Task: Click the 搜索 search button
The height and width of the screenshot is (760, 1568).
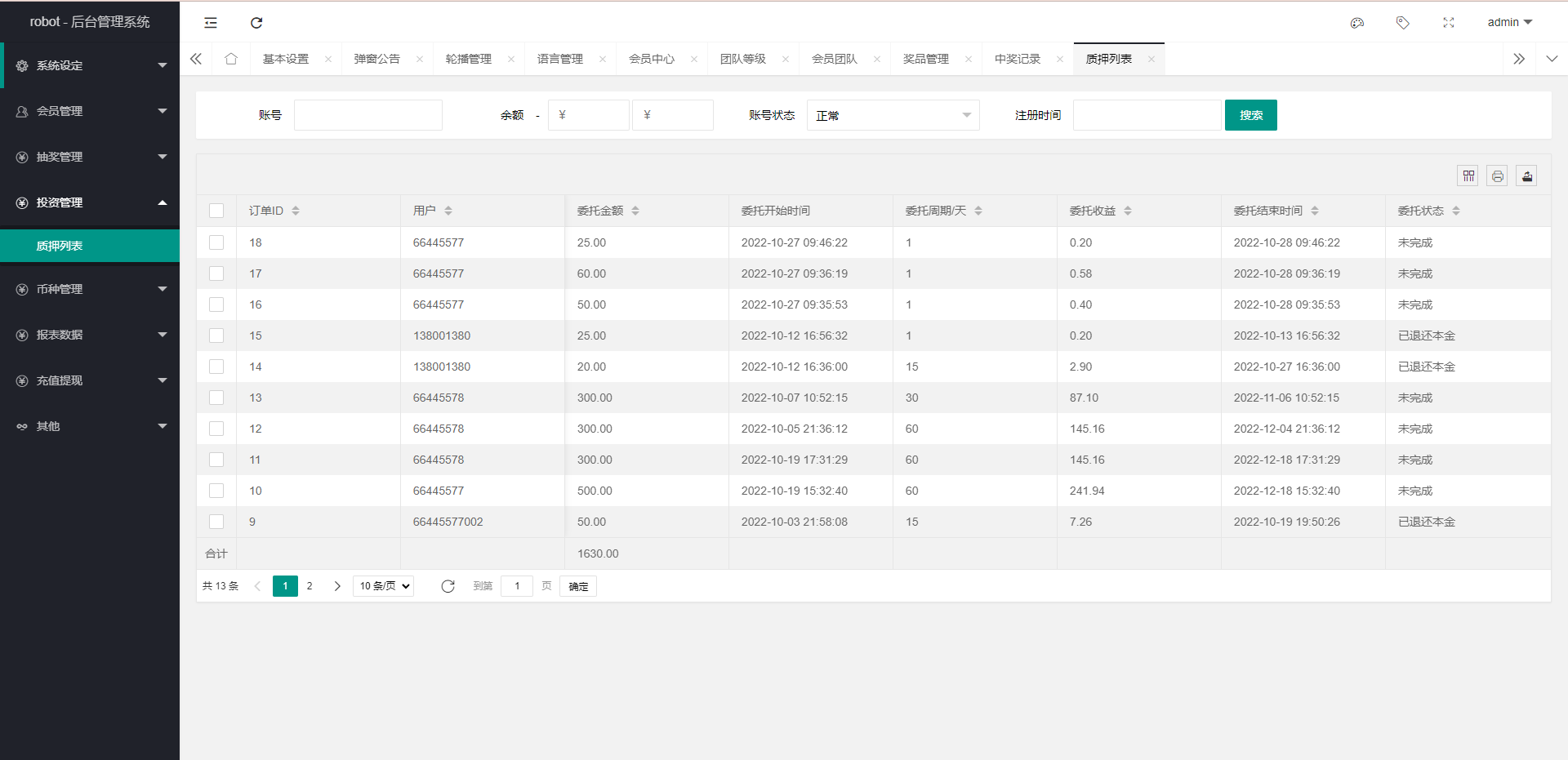Action: [x=1250, y=115]
